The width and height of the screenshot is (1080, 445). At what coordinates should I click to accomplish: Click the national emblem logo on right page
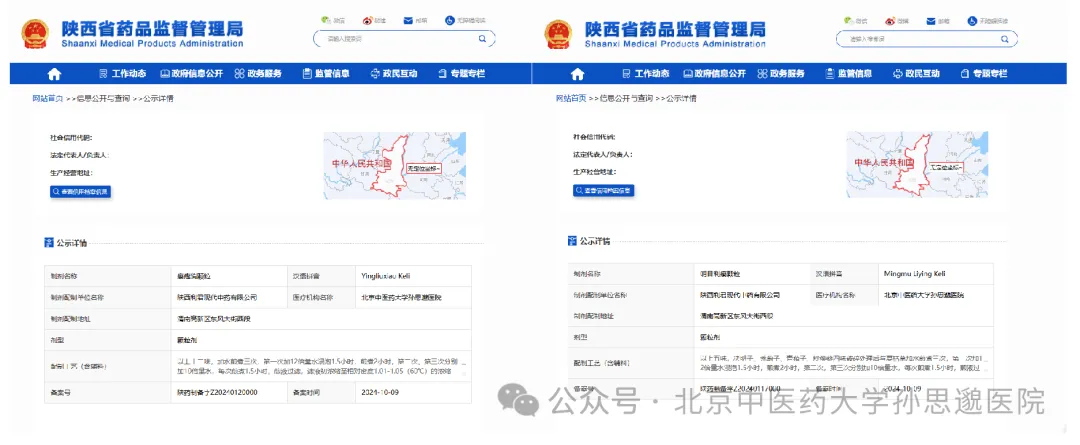point(558,34)
